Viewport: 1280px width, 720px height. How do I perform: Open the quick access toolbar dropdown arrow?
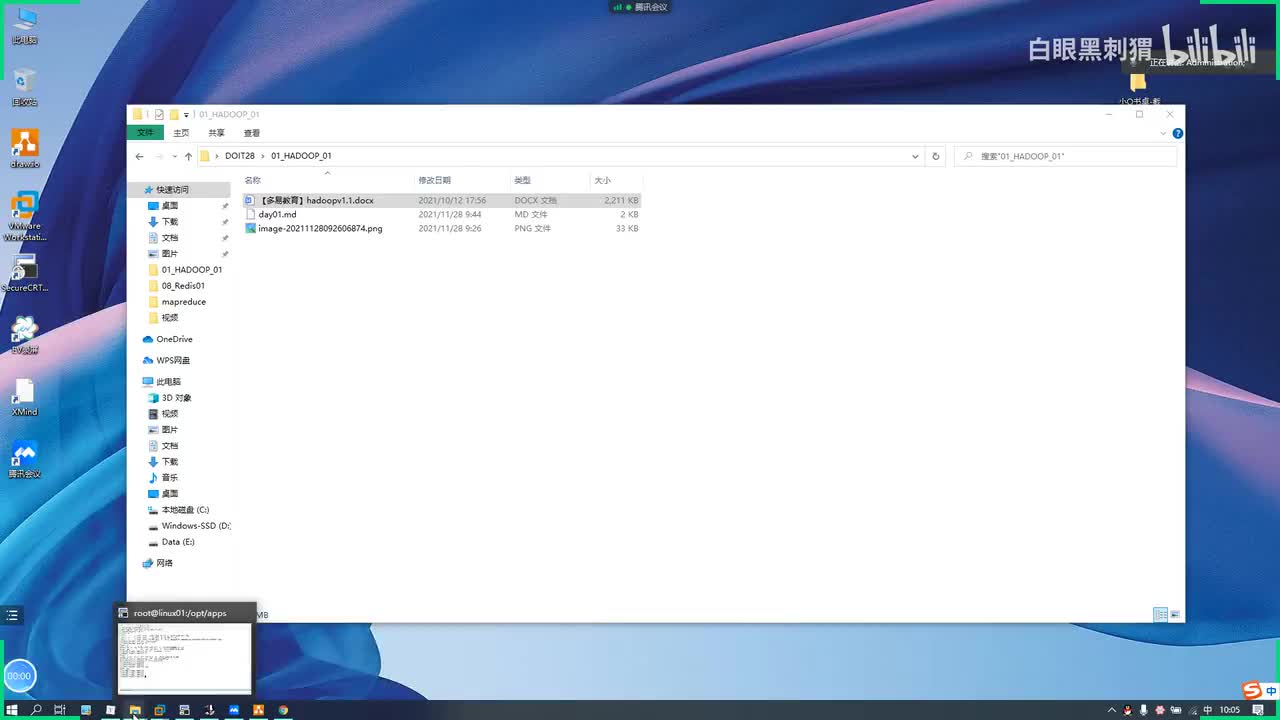point(186,115)
